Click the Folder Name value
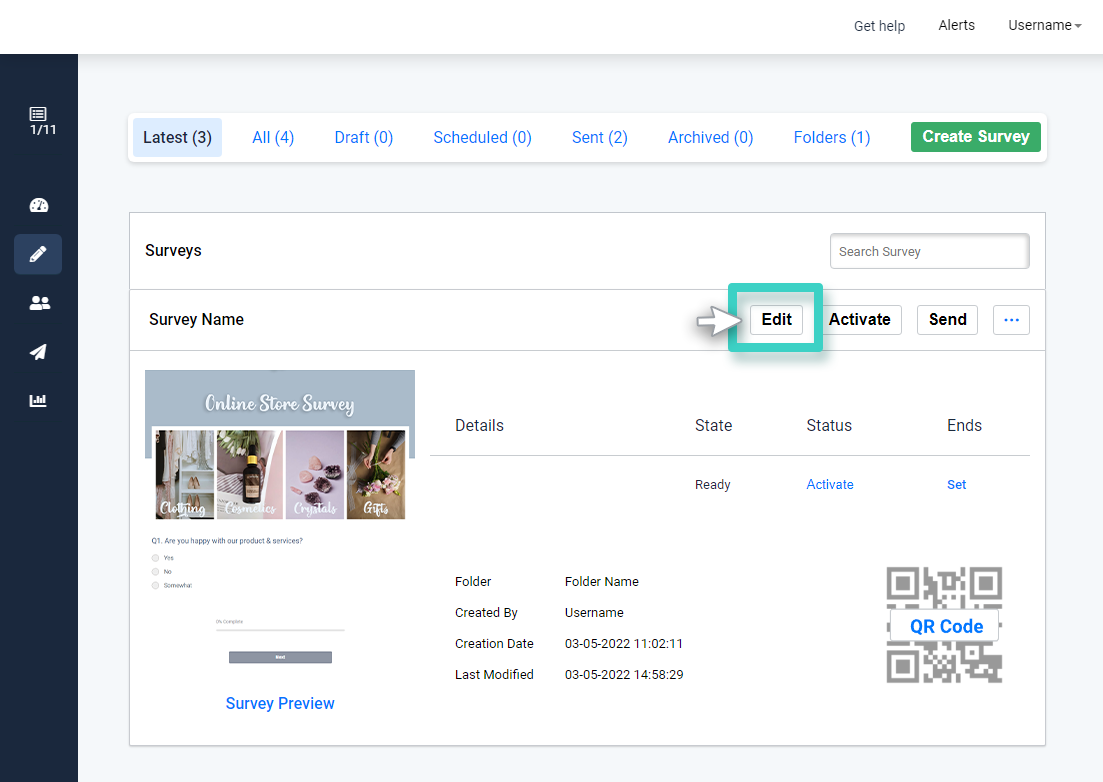This screenshot has width=1103, height=782. 601,582
